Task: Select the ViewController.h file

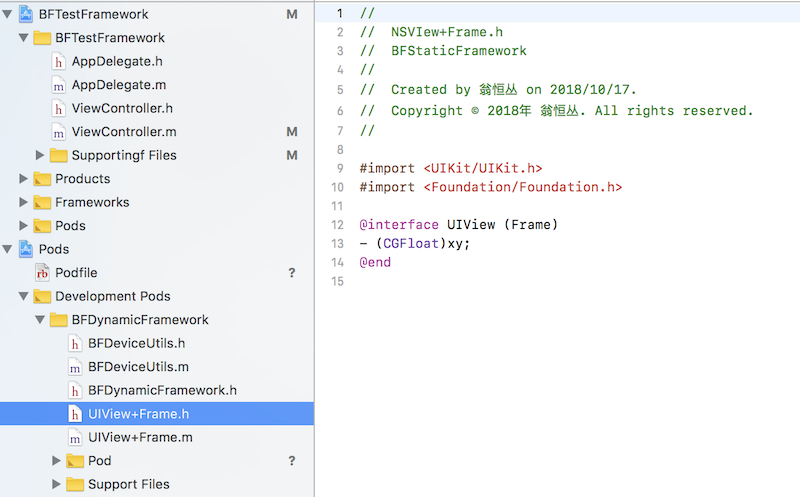Action: click(x=122, y=109)
